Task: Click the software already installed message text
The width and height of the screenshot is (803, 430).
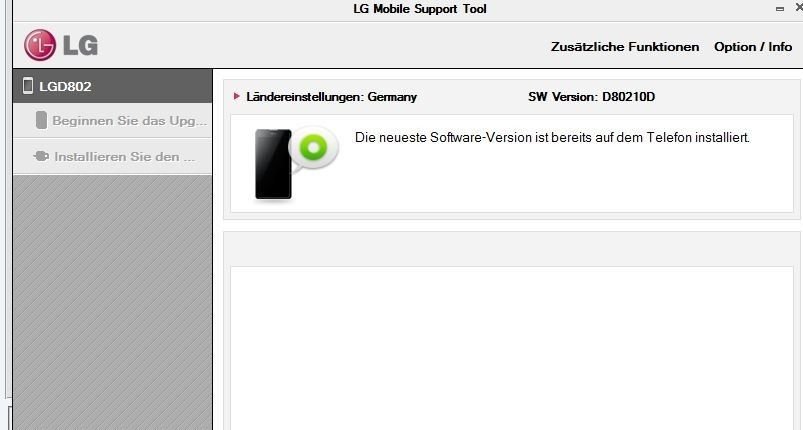Action: pos(552,137)
